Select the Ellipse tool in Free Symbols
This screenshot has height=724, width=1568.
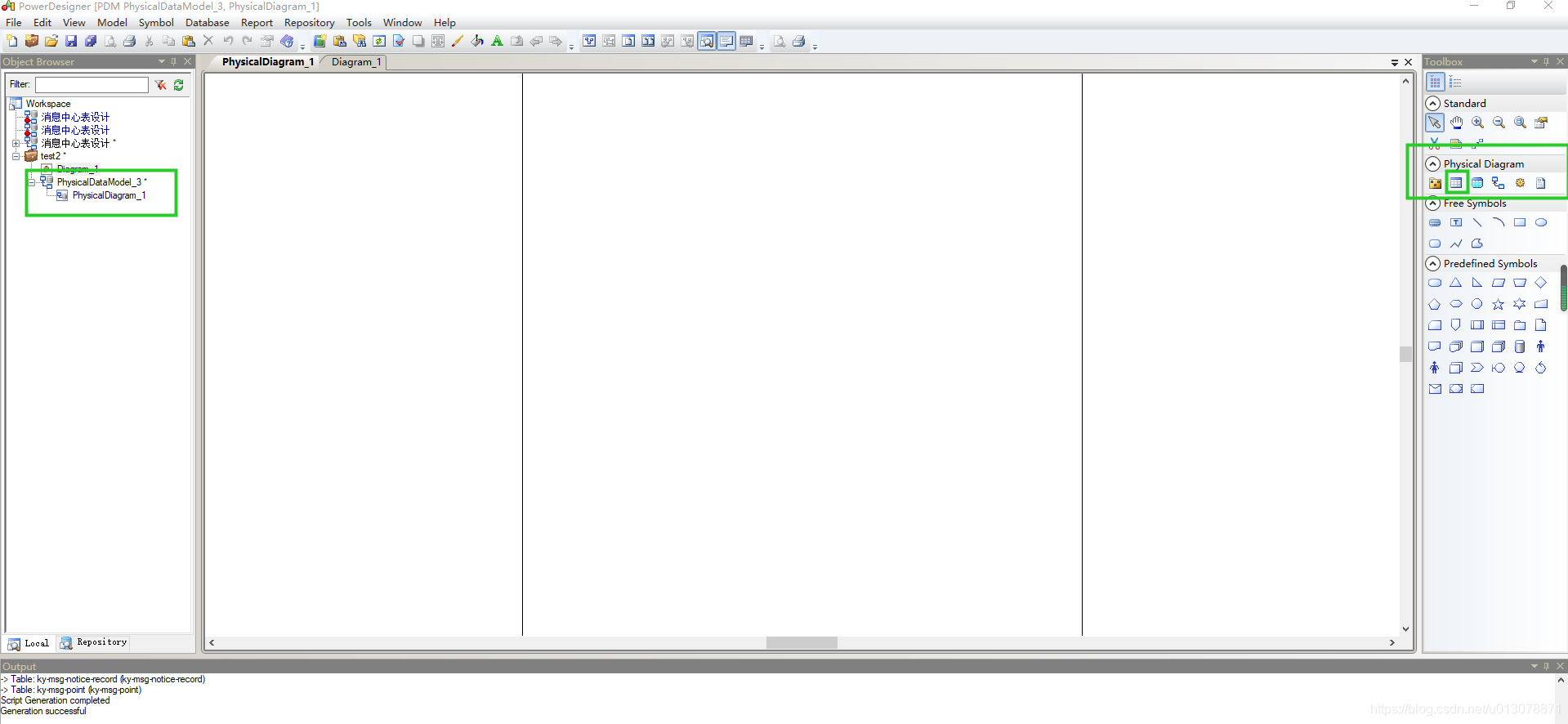click(x=1541, y=222)
